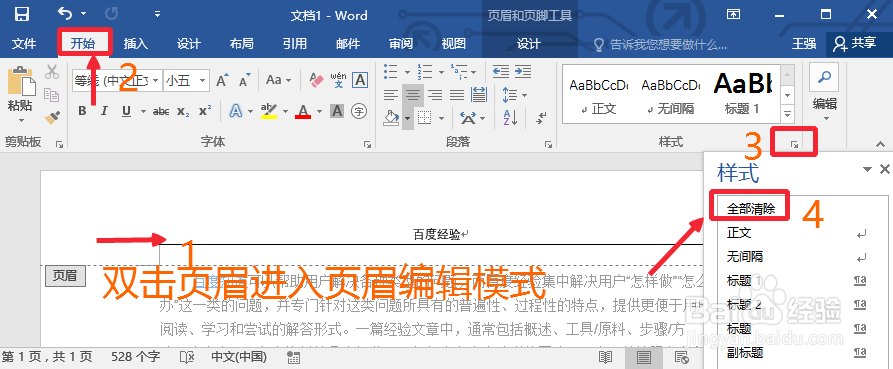Viewport: 893px width, 369px height.
Task: Open the 视图 tab
Action: click(453, 44)
